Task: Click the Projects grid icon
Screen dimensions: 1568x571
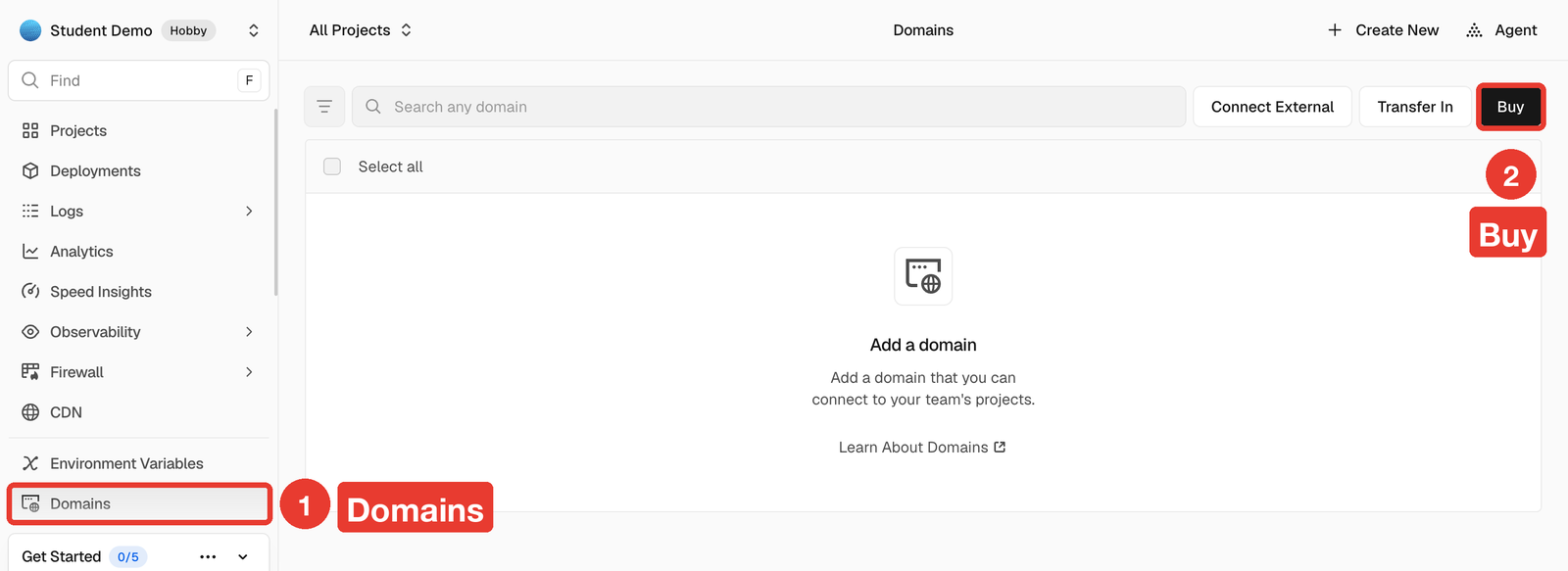Action: point(30,130)
